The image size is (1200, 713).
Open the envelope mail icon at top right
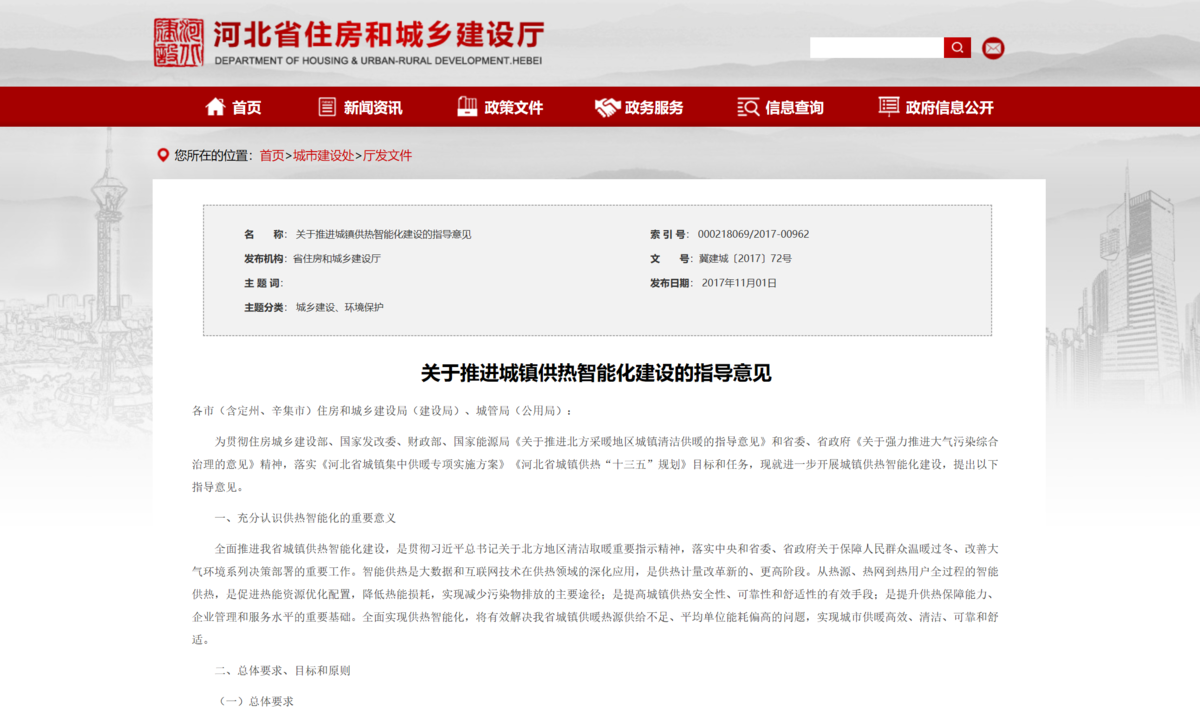992,47
